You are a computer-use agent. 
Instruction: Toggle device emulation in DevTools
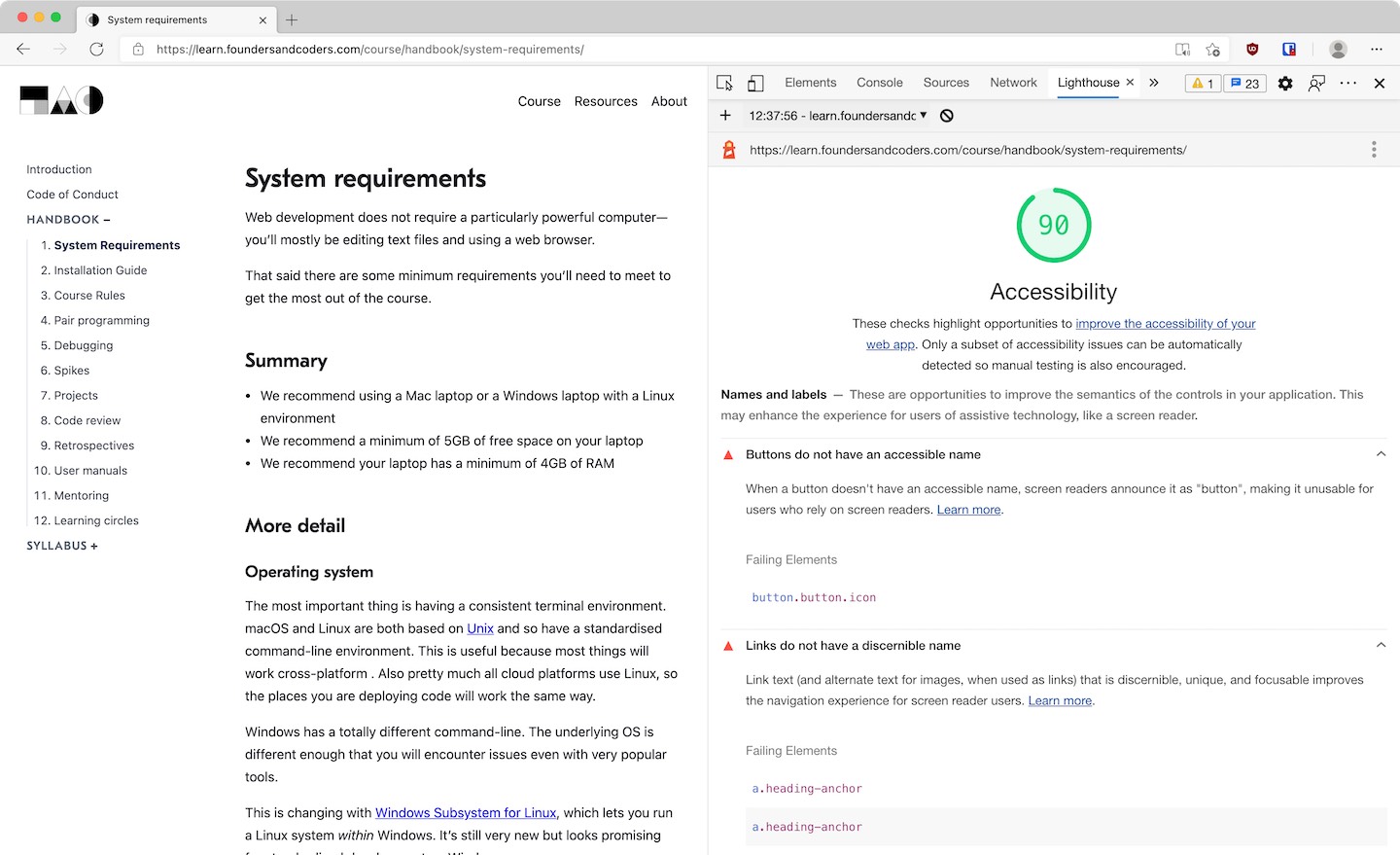755,83
